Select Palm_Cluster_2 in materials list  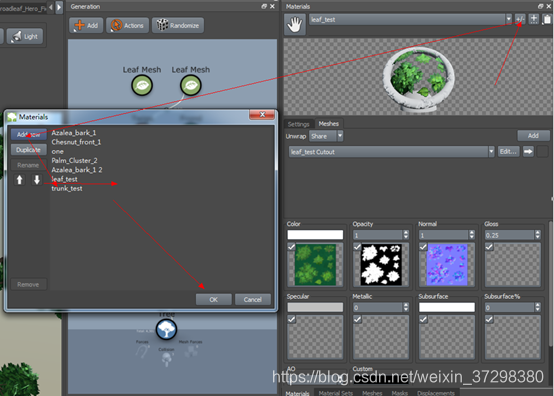75,161
